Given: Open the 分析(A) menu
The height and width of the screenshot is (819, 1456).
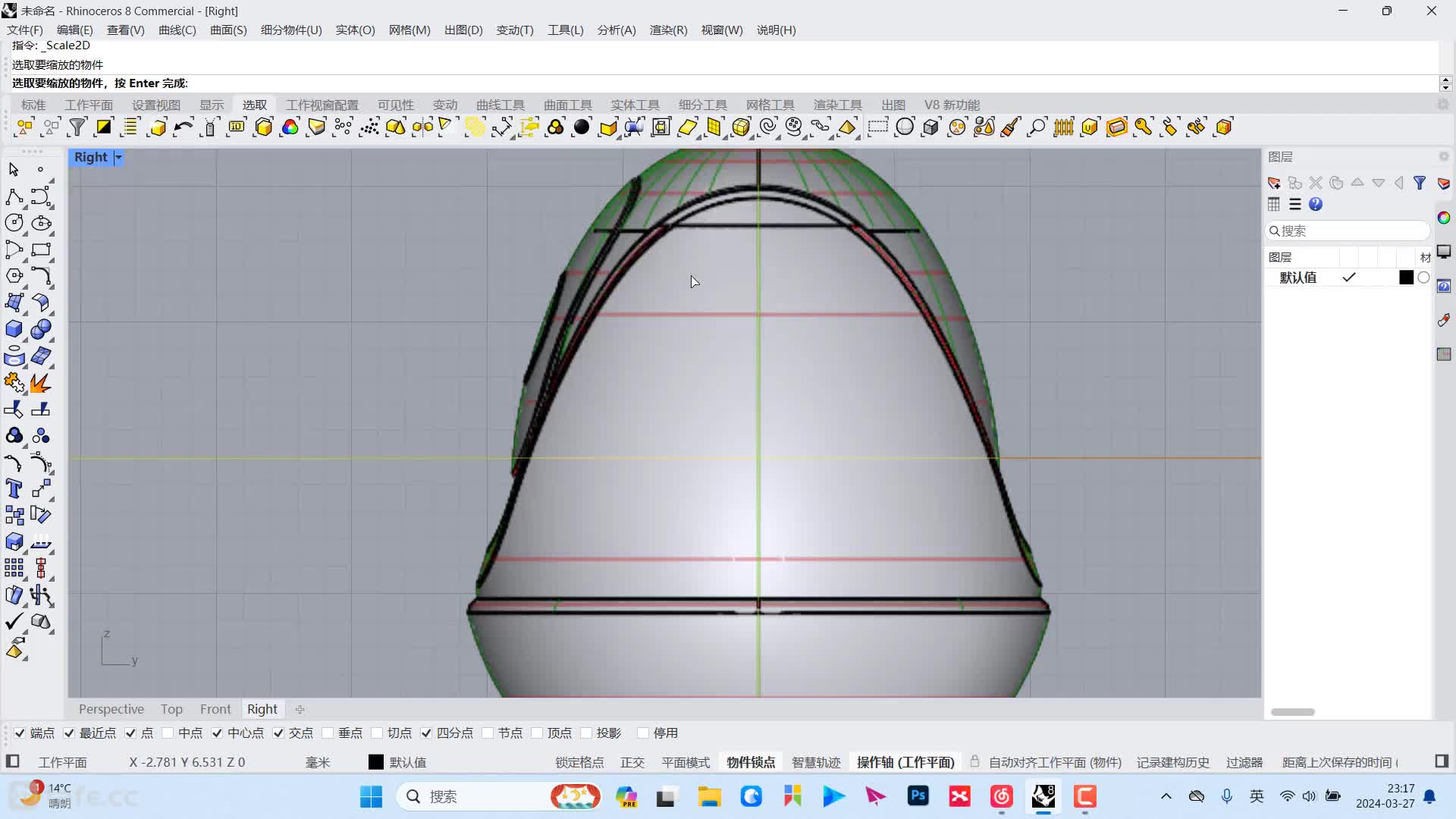Looking at the screenshot, I should tap(617, 30).
